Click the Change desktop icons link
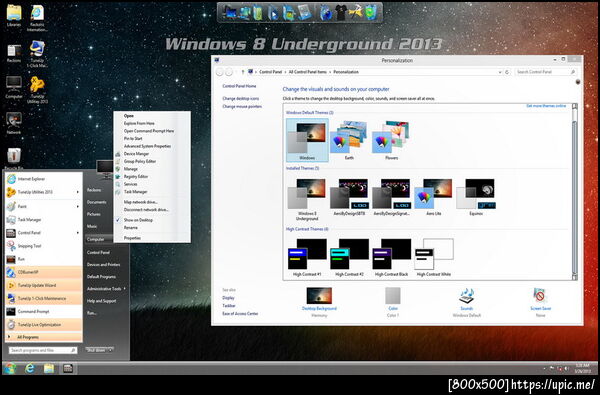600x395 pixels. [240, 98]
